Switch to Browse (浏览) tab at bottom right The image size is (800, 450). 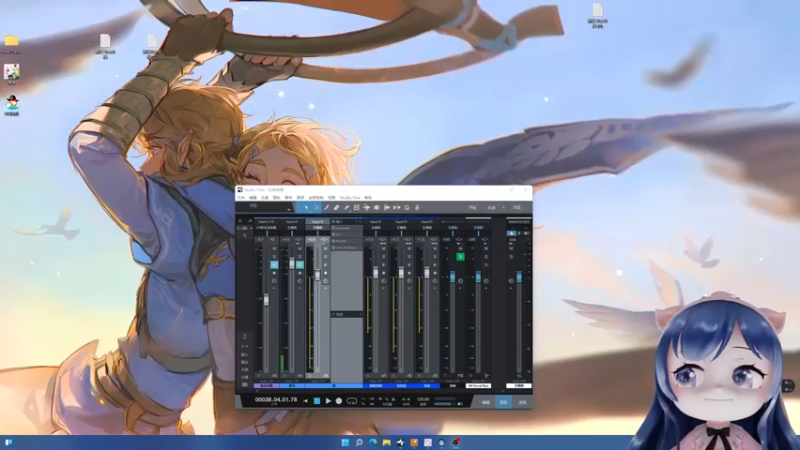[522, 403]
